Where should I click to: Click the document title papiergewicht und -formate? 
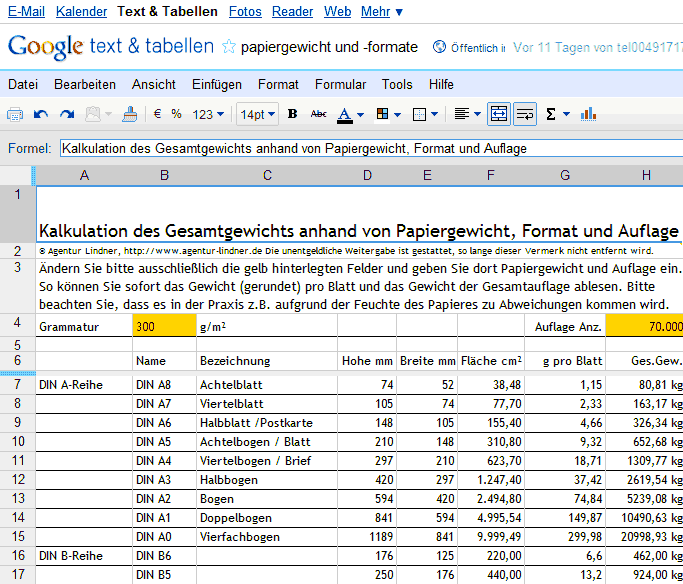[x=329, y=47]
